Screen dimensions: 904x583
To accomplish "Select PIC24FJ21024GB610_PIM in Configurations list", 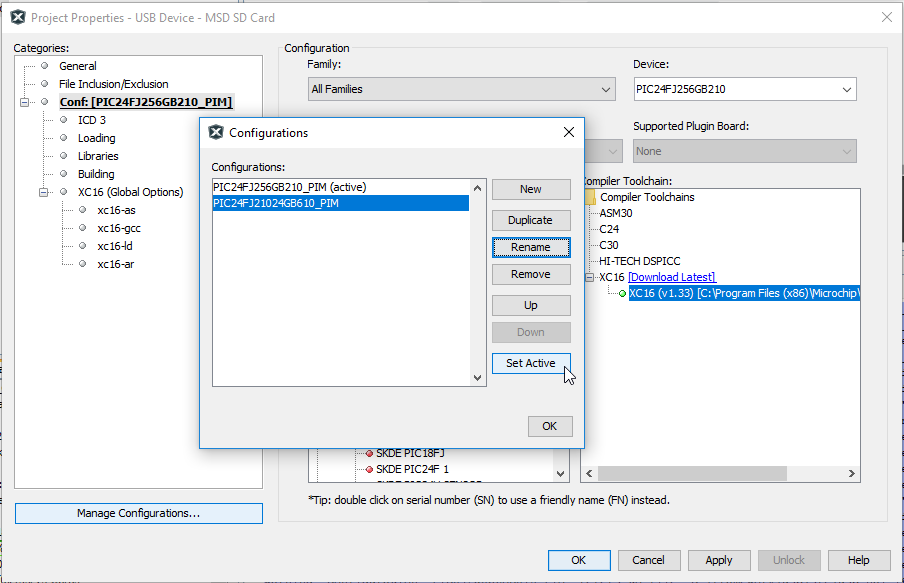I will coord(341,203).
